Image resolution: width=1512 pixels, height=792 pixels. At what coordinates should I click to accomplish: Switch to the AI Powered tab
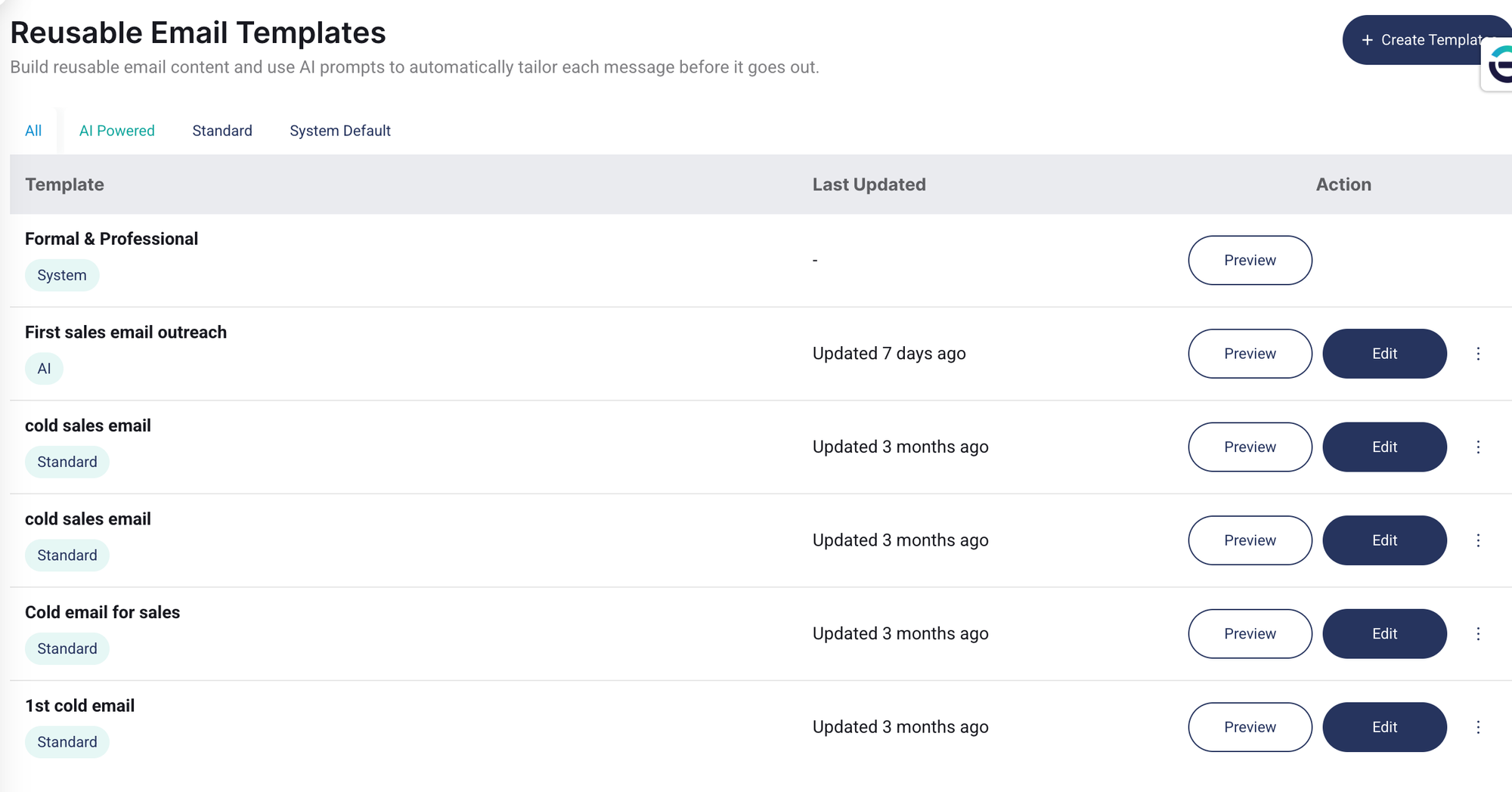pyautogui.click(x=117, y=131)
